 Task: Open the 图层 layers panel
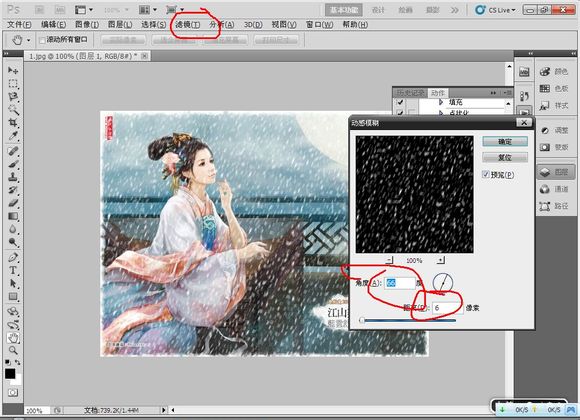click(x=556, y=172)
